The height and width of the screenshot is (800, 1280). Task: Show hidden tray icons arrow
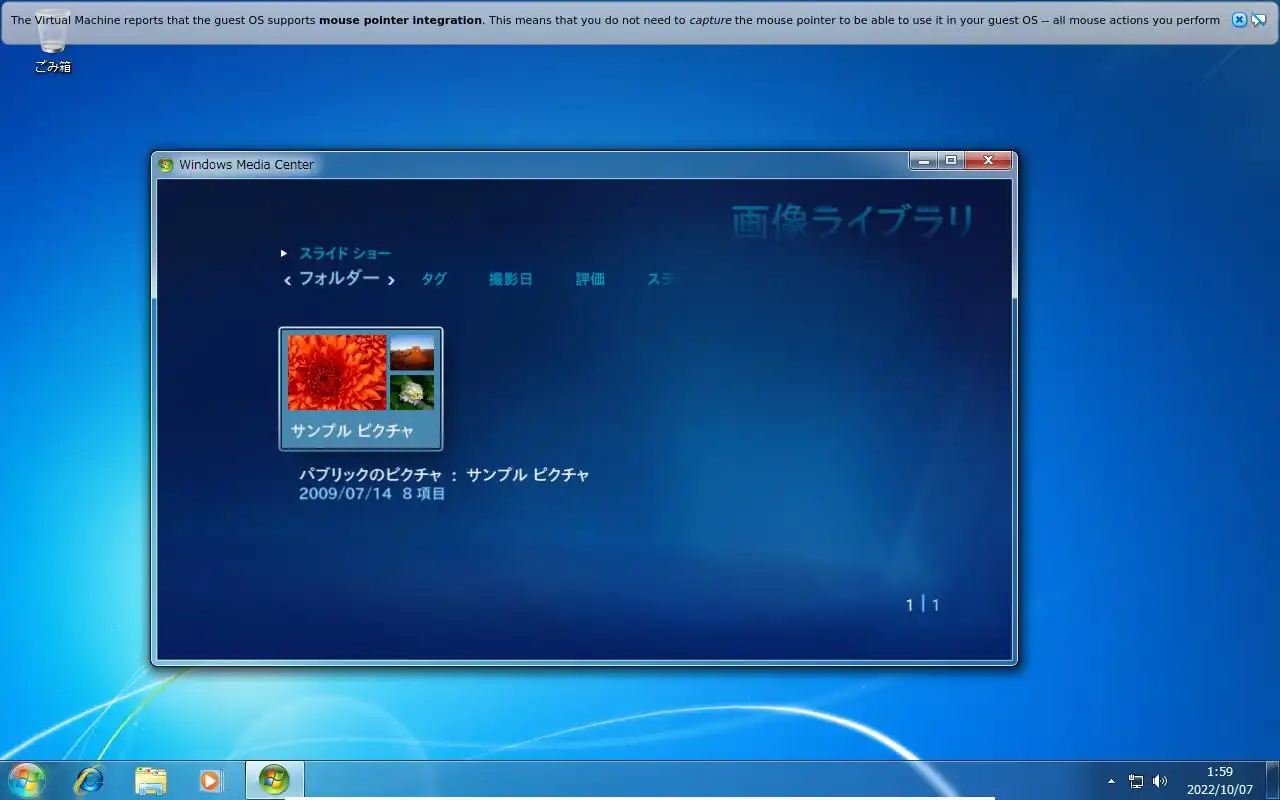pyautogui.click(x=1111, y=781)
